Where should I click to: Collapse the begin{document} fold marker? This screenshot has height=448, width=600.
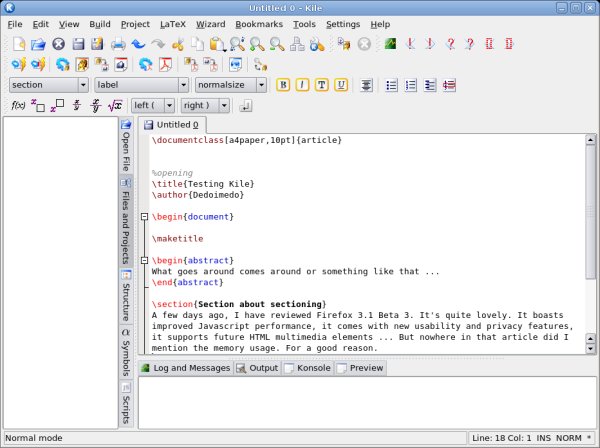pyautogui.click(x=146, y=217)
